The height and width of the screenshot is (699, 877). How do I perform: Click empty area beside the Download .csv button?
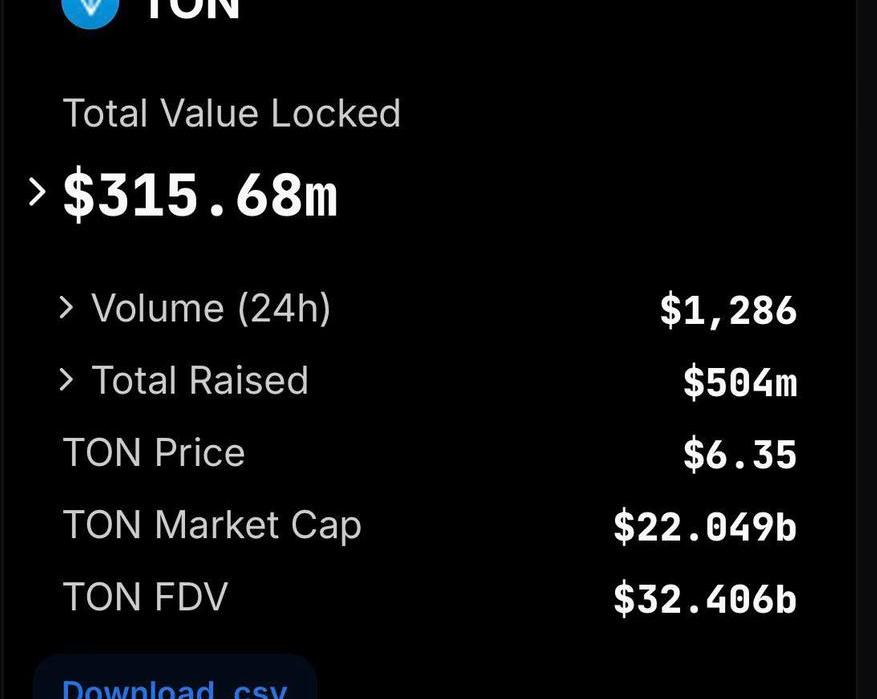559,677
